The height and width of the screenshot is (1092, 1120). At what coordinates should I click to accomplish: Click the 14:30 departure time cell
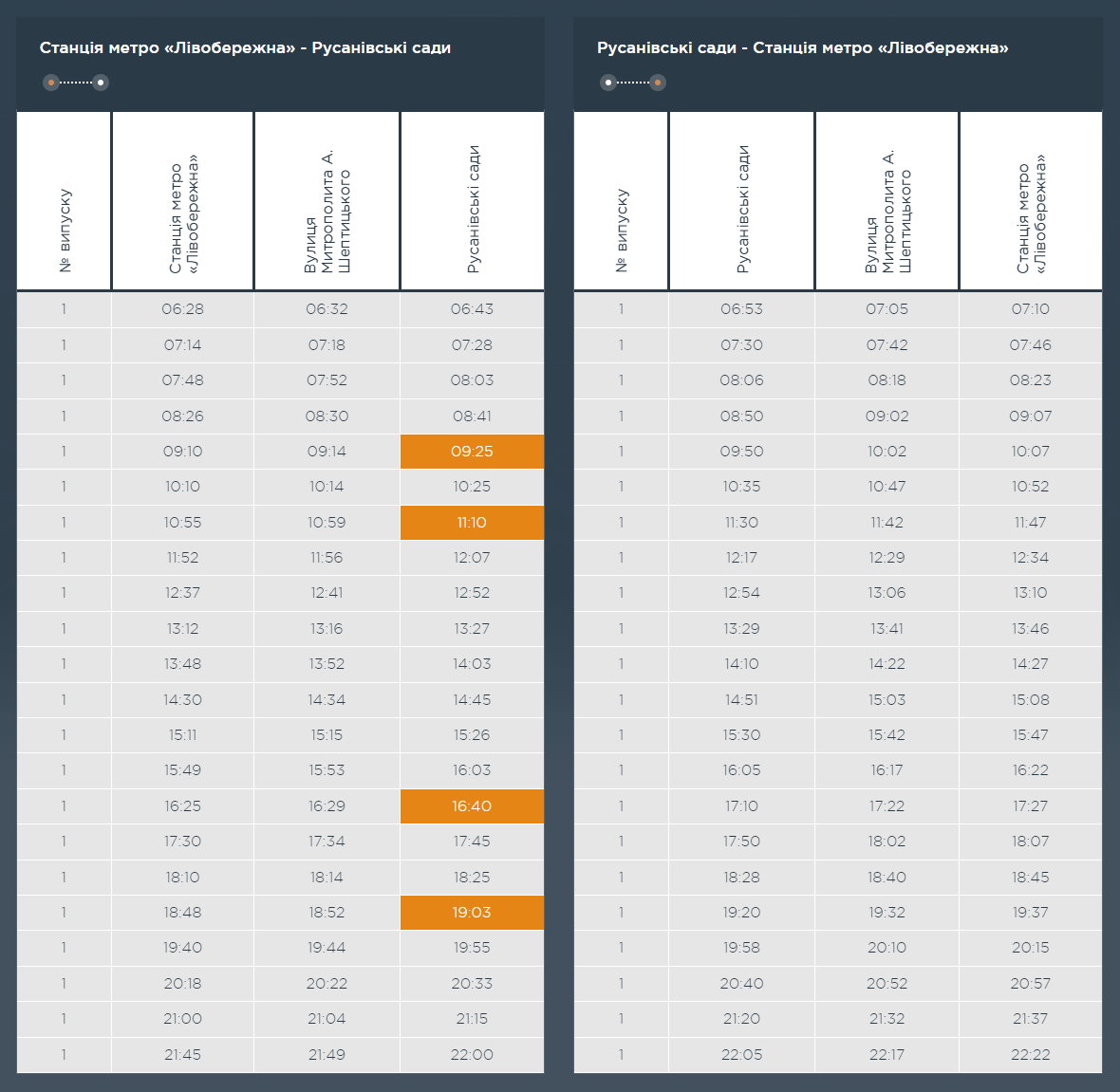[x=182, y=700]
